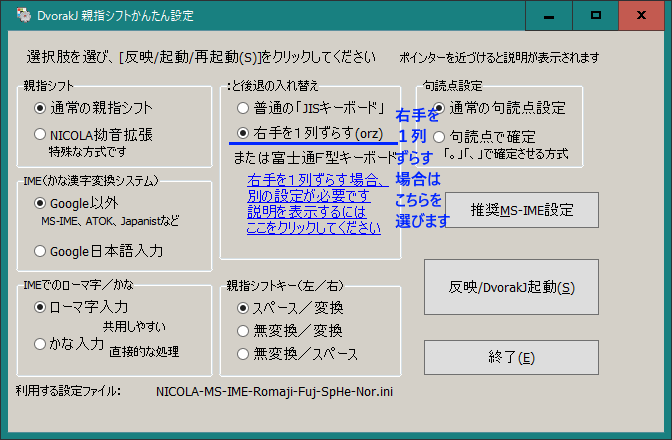Select 右手を1列ずらす(orz) option
The width and height of the screenshot is (672, 440).
pyautogui.click(x=241, y=133)
